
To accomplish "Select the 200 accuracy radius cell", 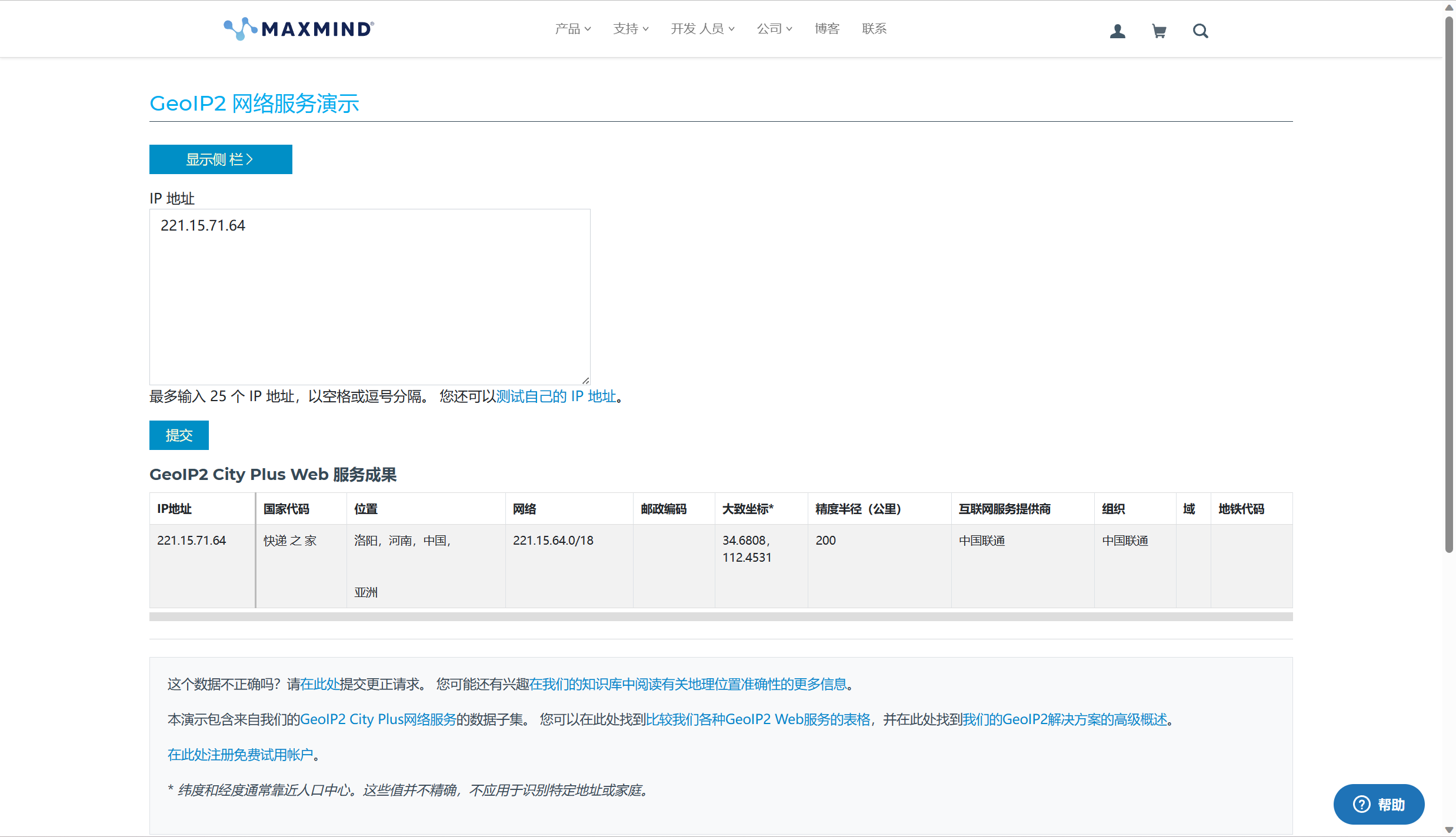I will pyautogui.click(x=879, y=566).
